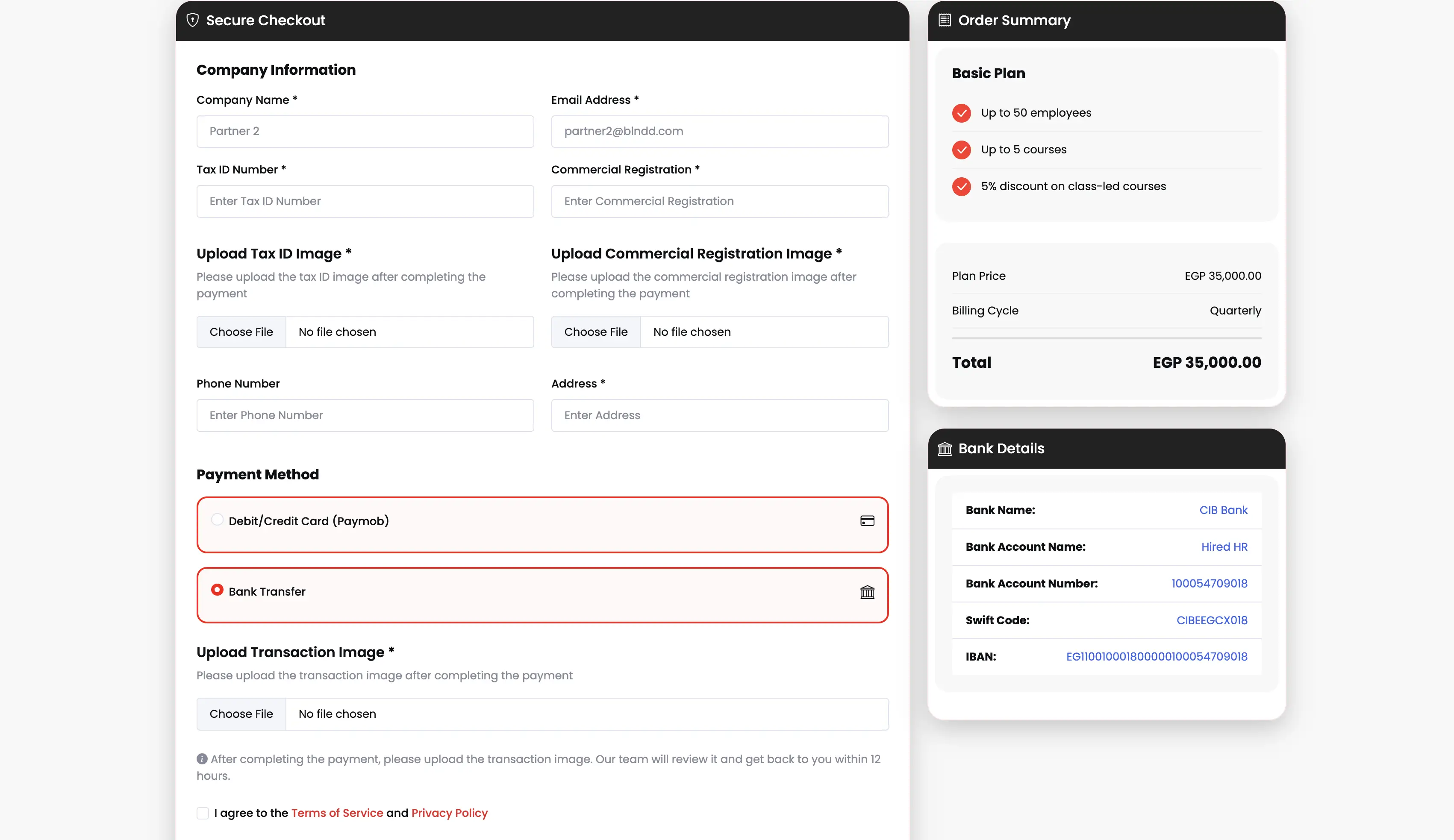Viewport: 1454px width, 840px height.
Task: Click the Company Information heading
Action: pyautogui.click(x=276, y=70)
